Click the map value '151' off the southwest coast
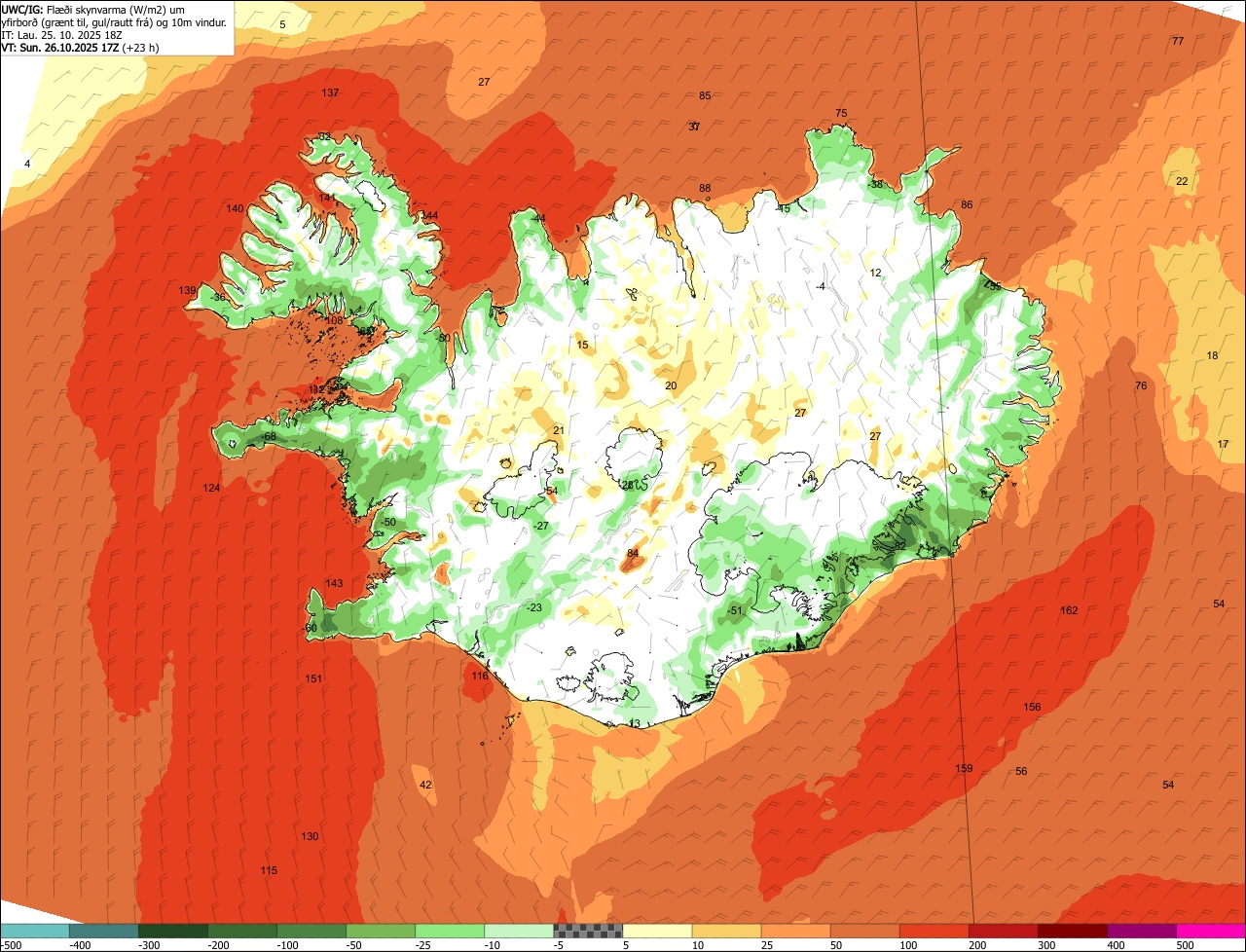Image resolution: width=1246 pixels, height=952 pixels. click(313, 678)
